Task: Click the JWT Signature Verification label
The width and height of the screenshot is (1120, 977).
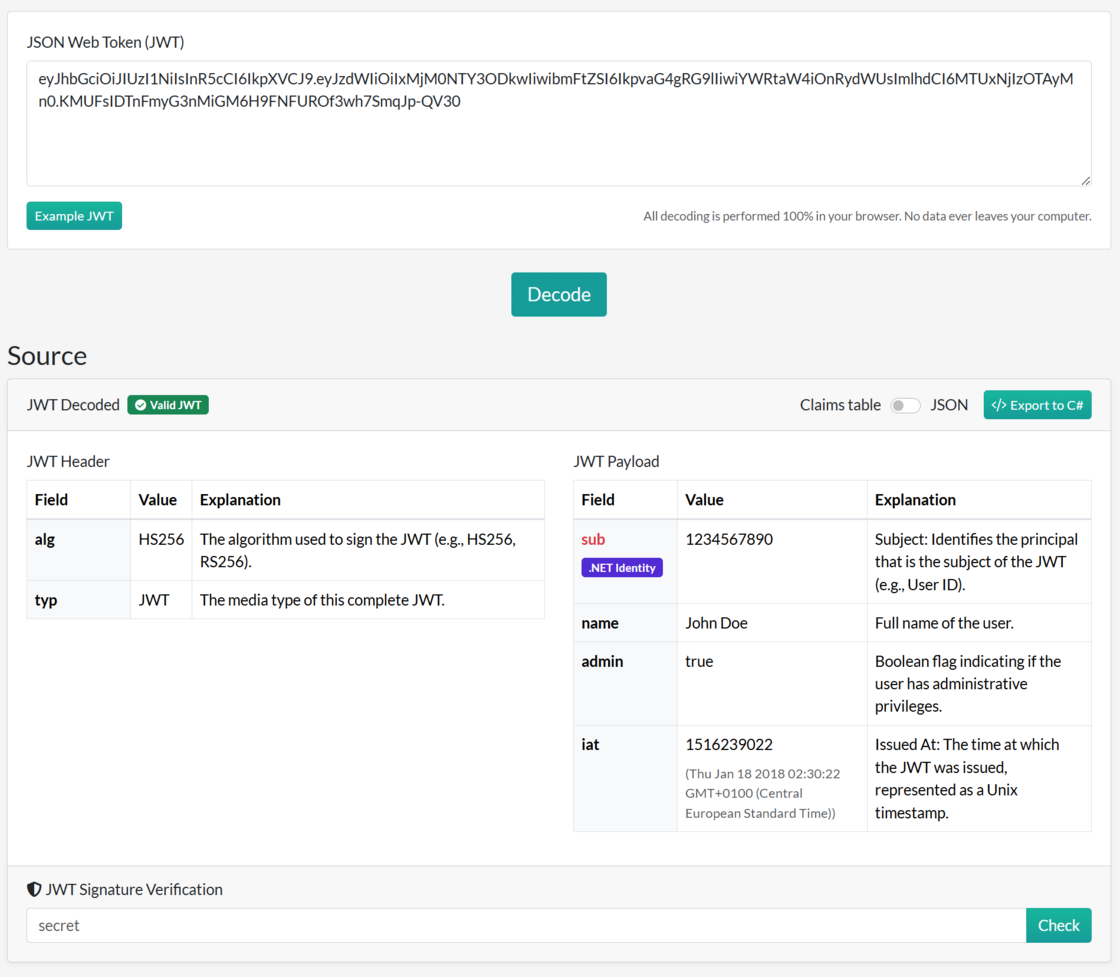Action: [x=134, y=889]
